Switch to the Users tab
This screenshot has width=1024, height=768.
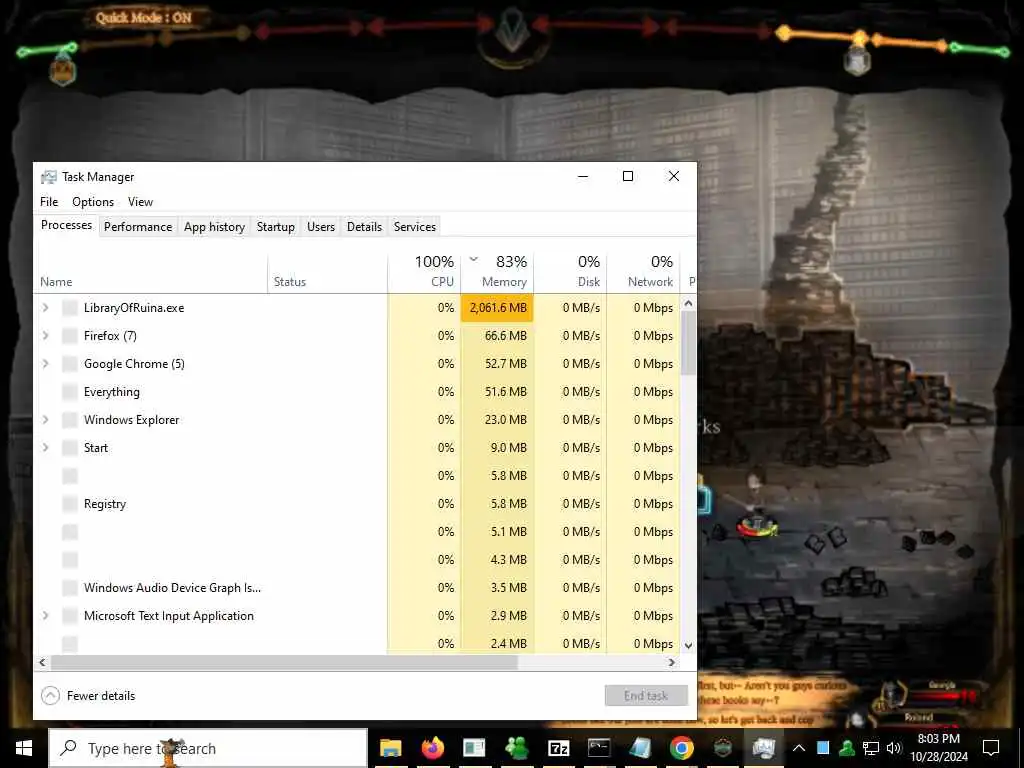click(x=321, y=227)
